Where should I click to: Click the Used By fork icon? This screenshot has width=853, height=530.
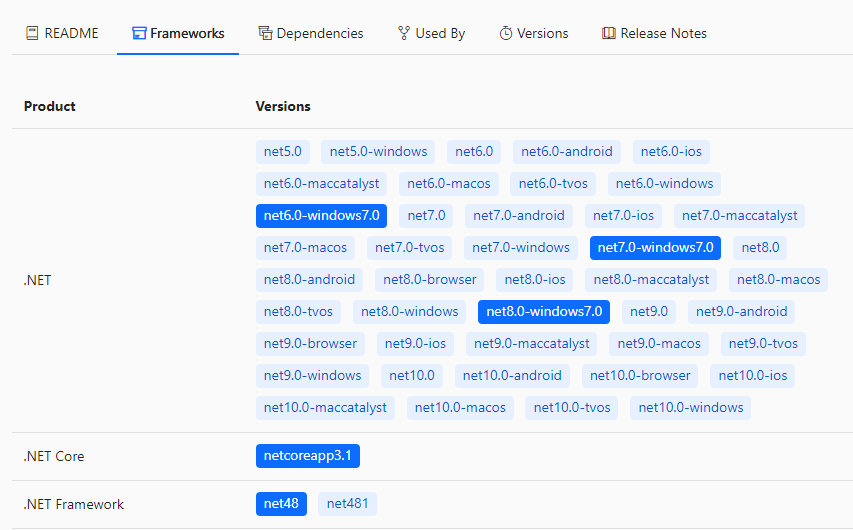[404, 33]
